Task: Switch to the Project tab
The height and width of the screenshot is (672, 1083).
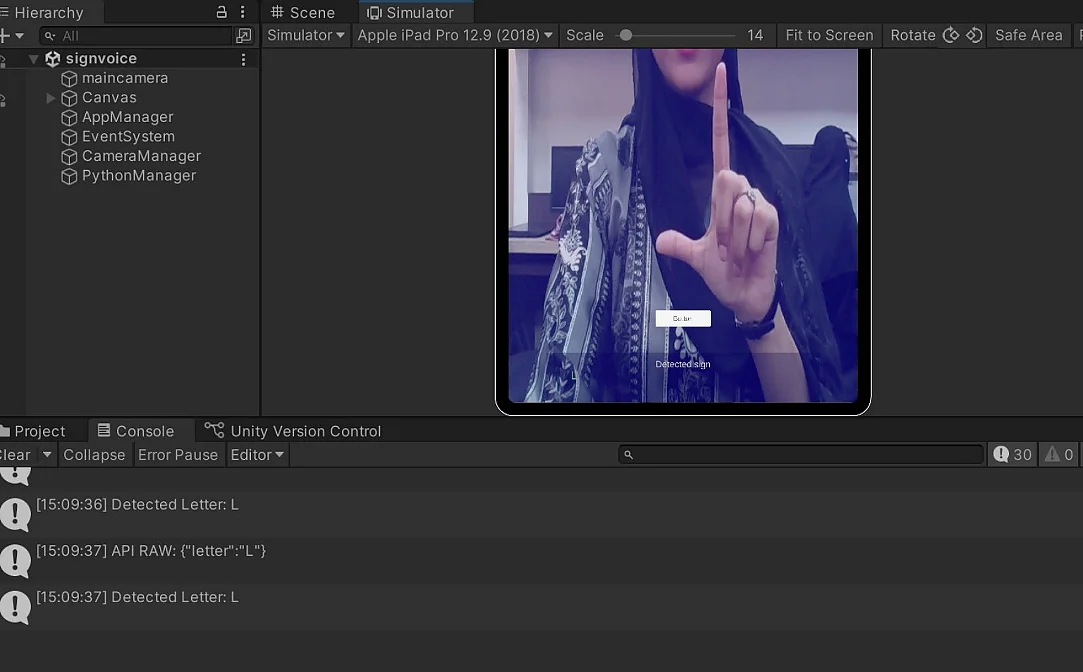Action: click(x=33, y=431)
